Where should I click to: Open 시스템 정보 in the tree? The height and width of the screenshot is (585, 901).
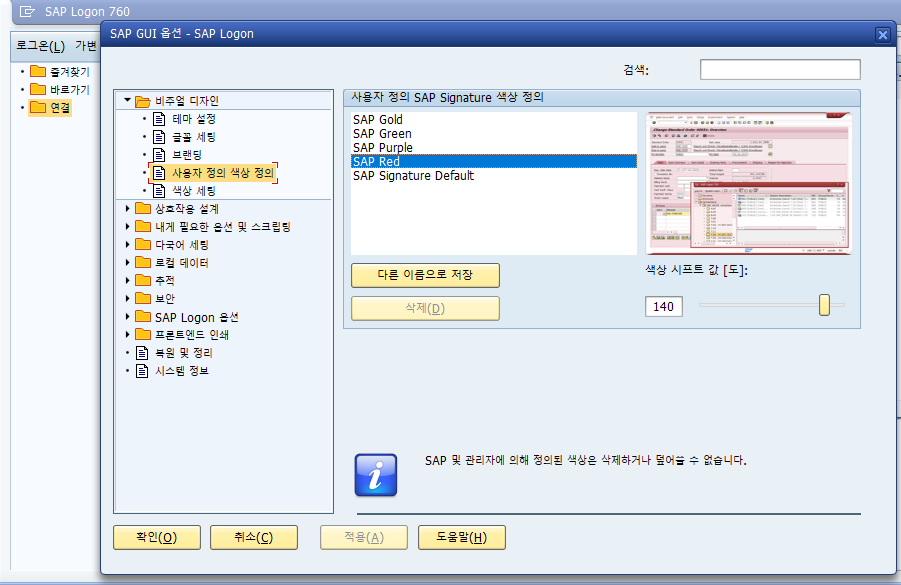pos(182,371)
